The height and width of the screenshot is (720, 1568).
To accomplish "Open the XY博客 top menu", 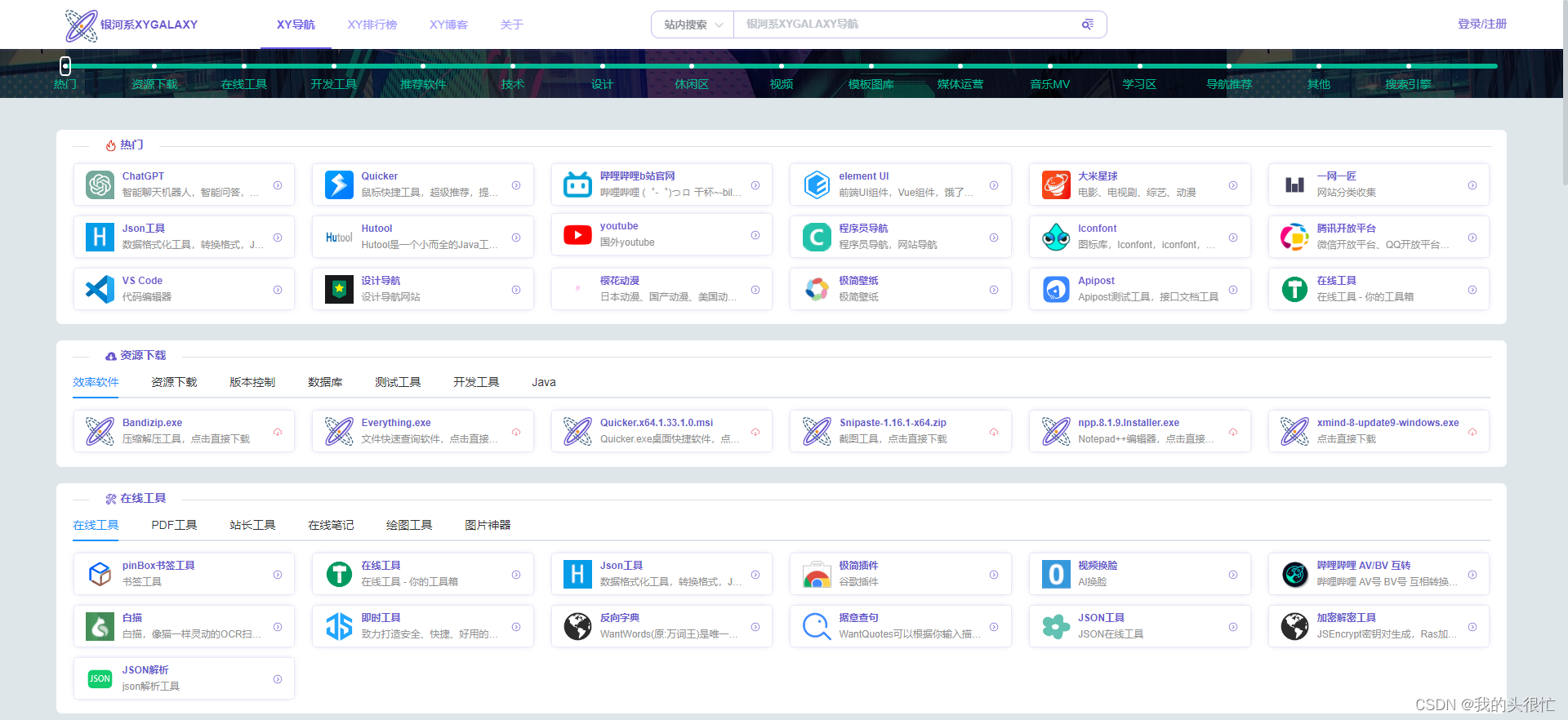I will coord(449,24).
